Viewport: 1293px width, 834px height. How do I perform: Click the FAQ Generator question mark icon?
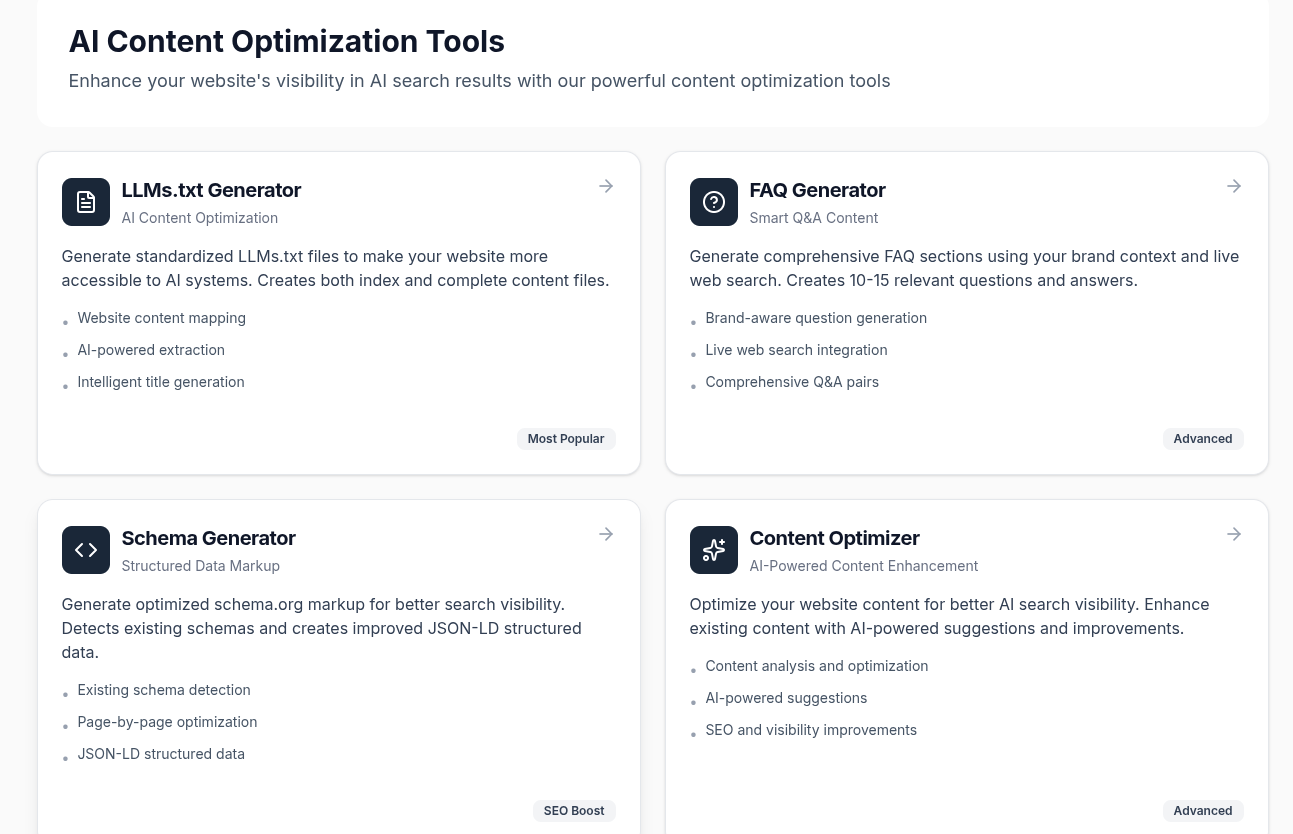tap(714, 202)
